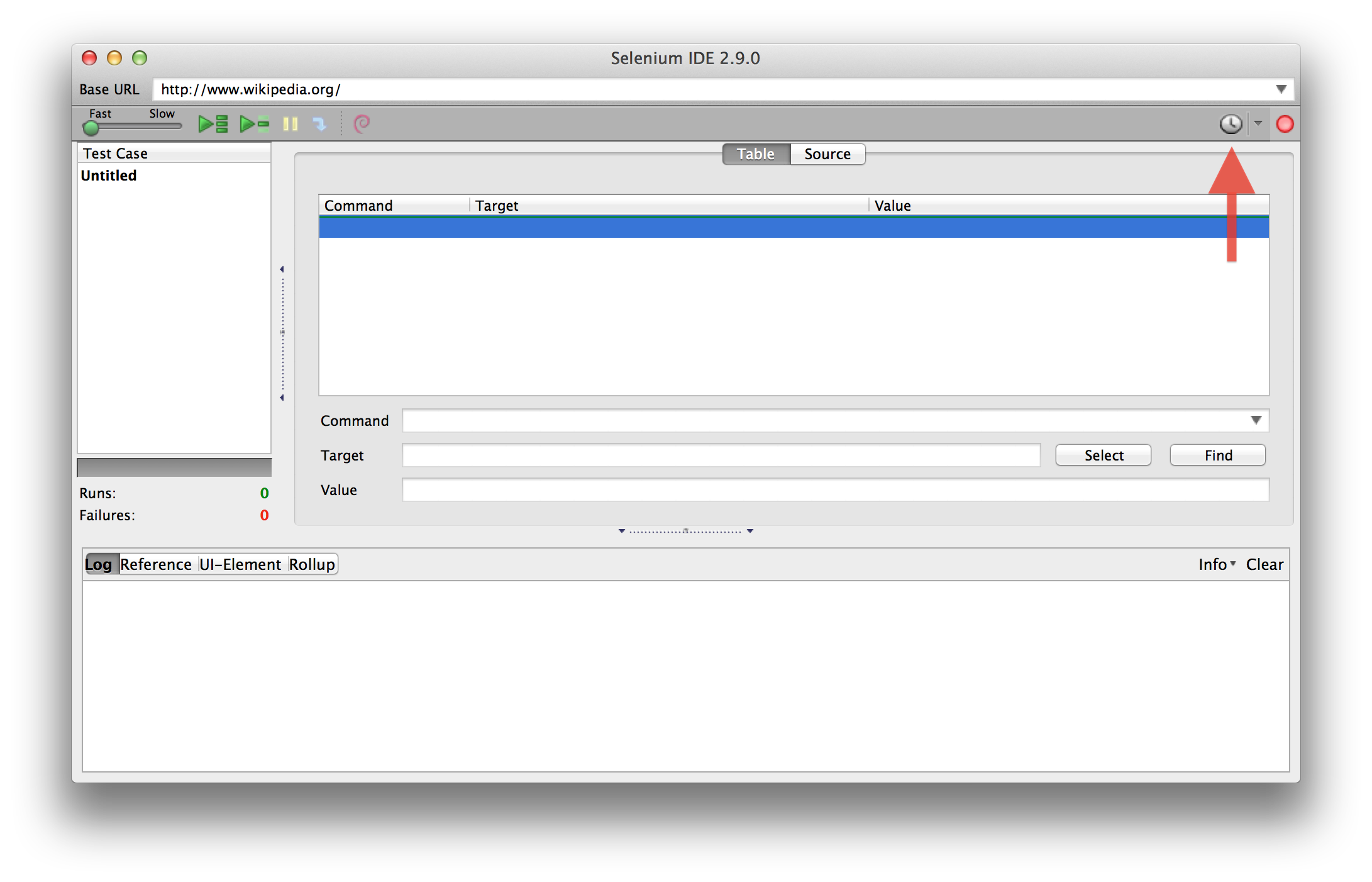Clear the log output
The width and height of the screenshot is (1372, 882).
[1264, 564]
